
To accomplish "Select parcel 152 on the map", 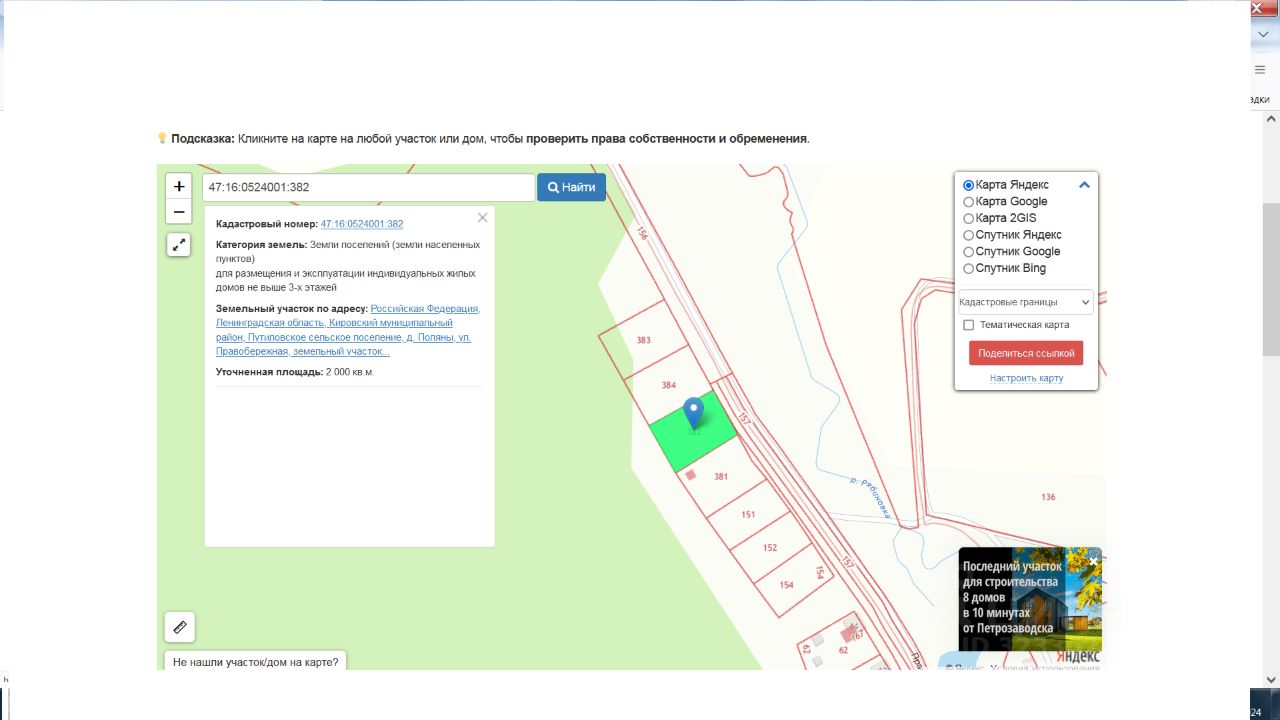I will [x=770, y=548].
